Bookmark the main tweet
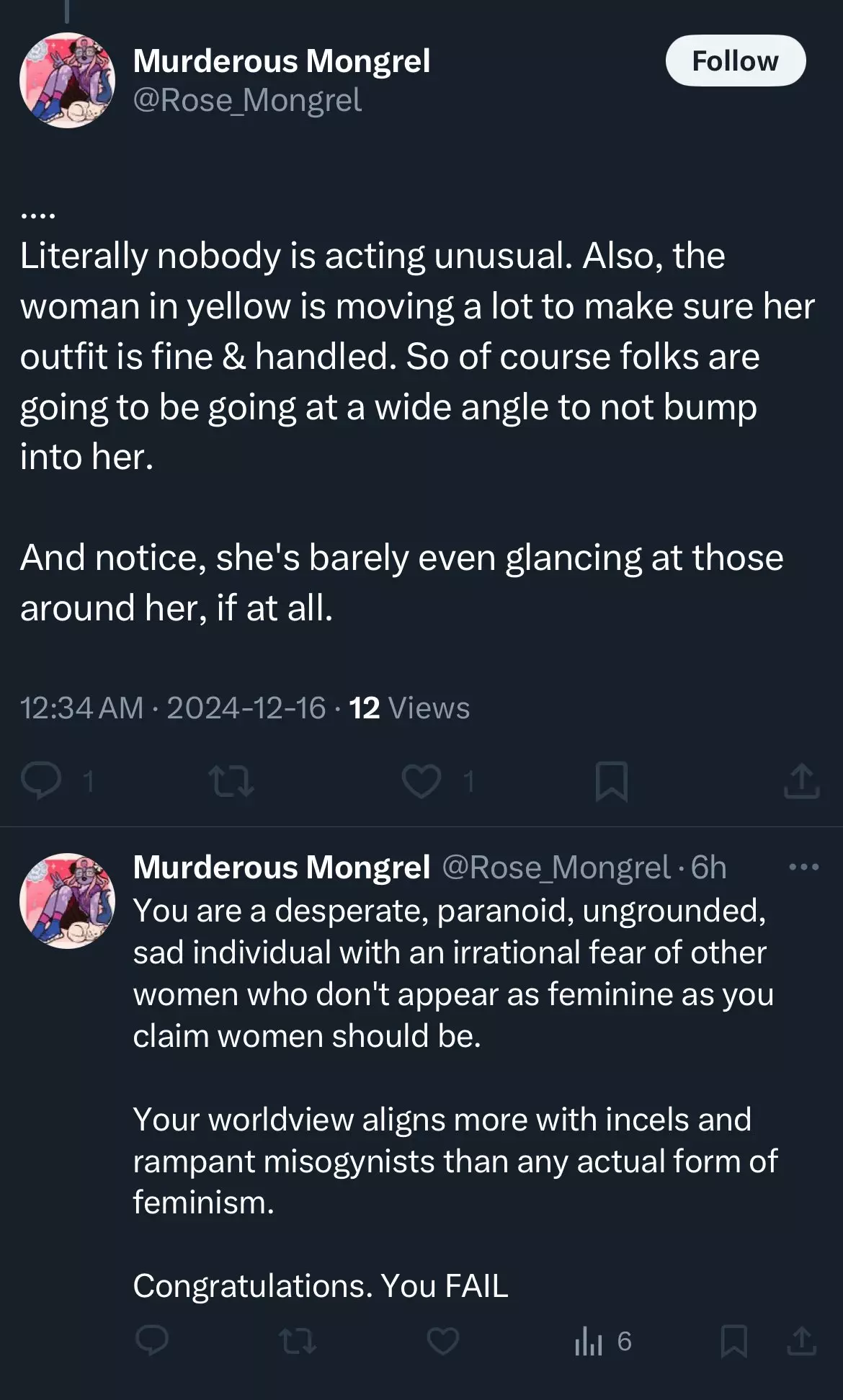The image size is (843, 1400). pos(612,781)
